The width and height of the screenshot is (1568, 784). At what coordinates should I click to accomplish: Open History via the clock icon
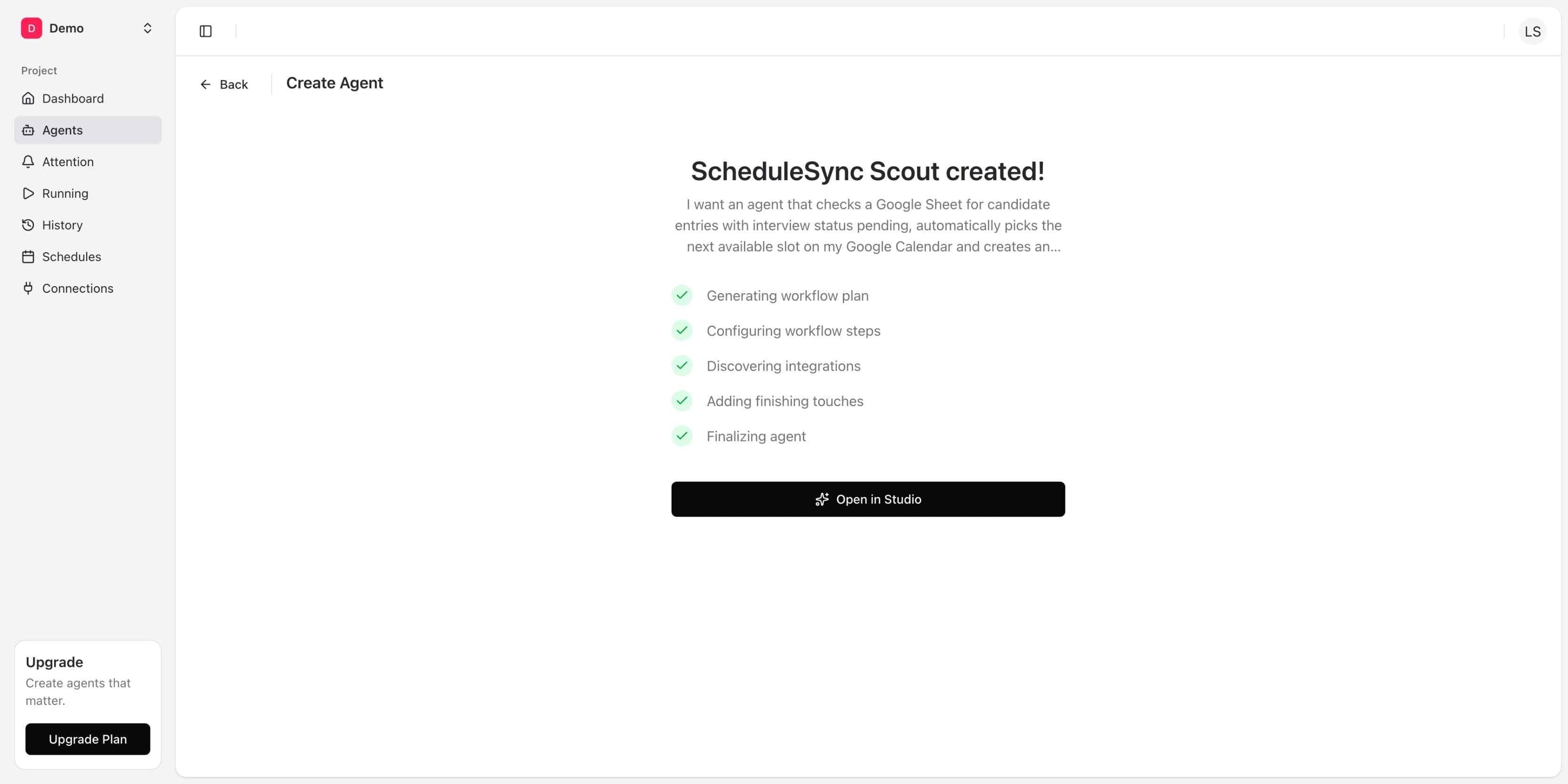coord(29,224)
